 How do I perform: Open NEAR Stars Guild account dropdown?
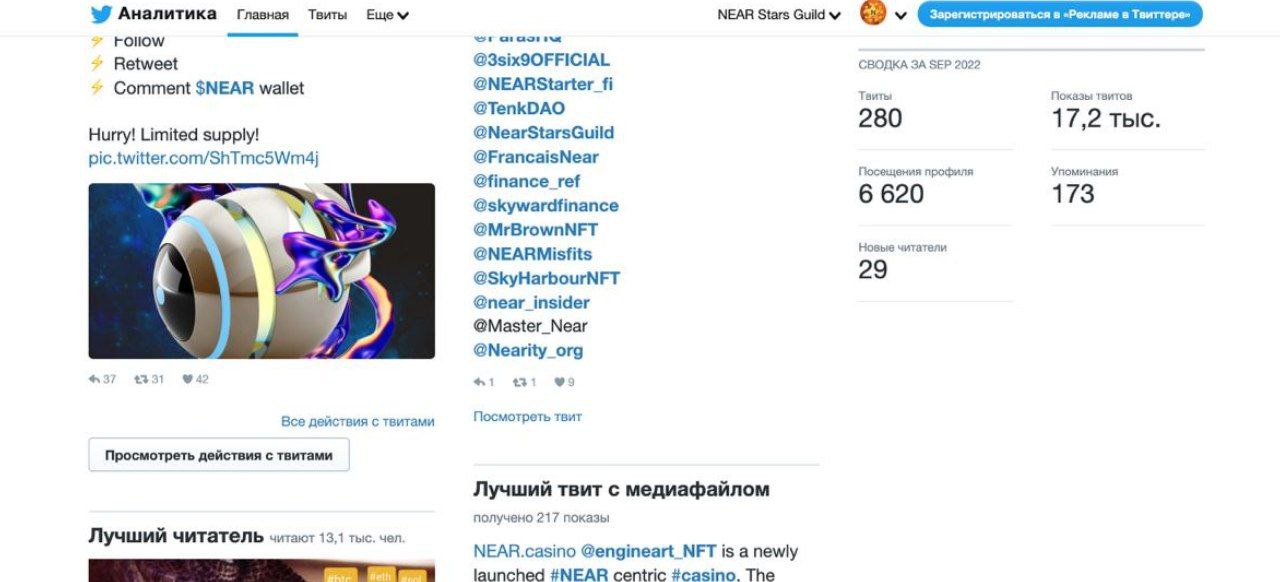[779, 15]
